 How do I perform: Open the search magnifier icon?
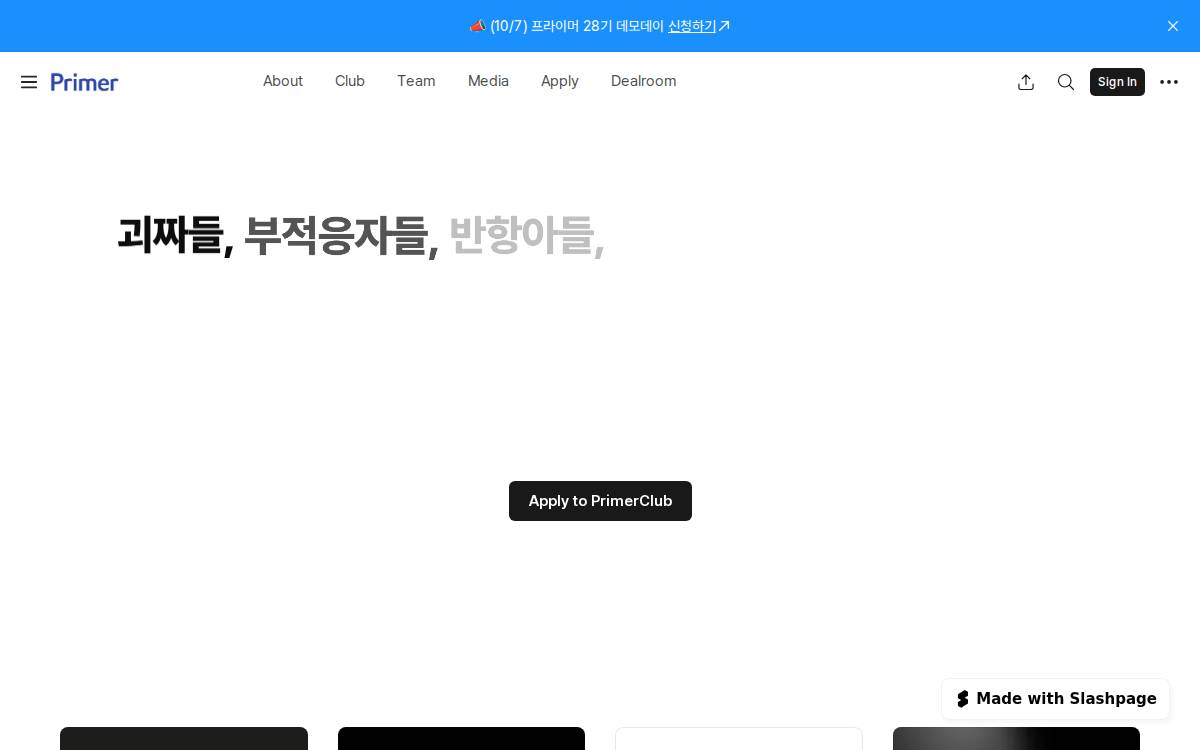click(x=1066, y=82)
